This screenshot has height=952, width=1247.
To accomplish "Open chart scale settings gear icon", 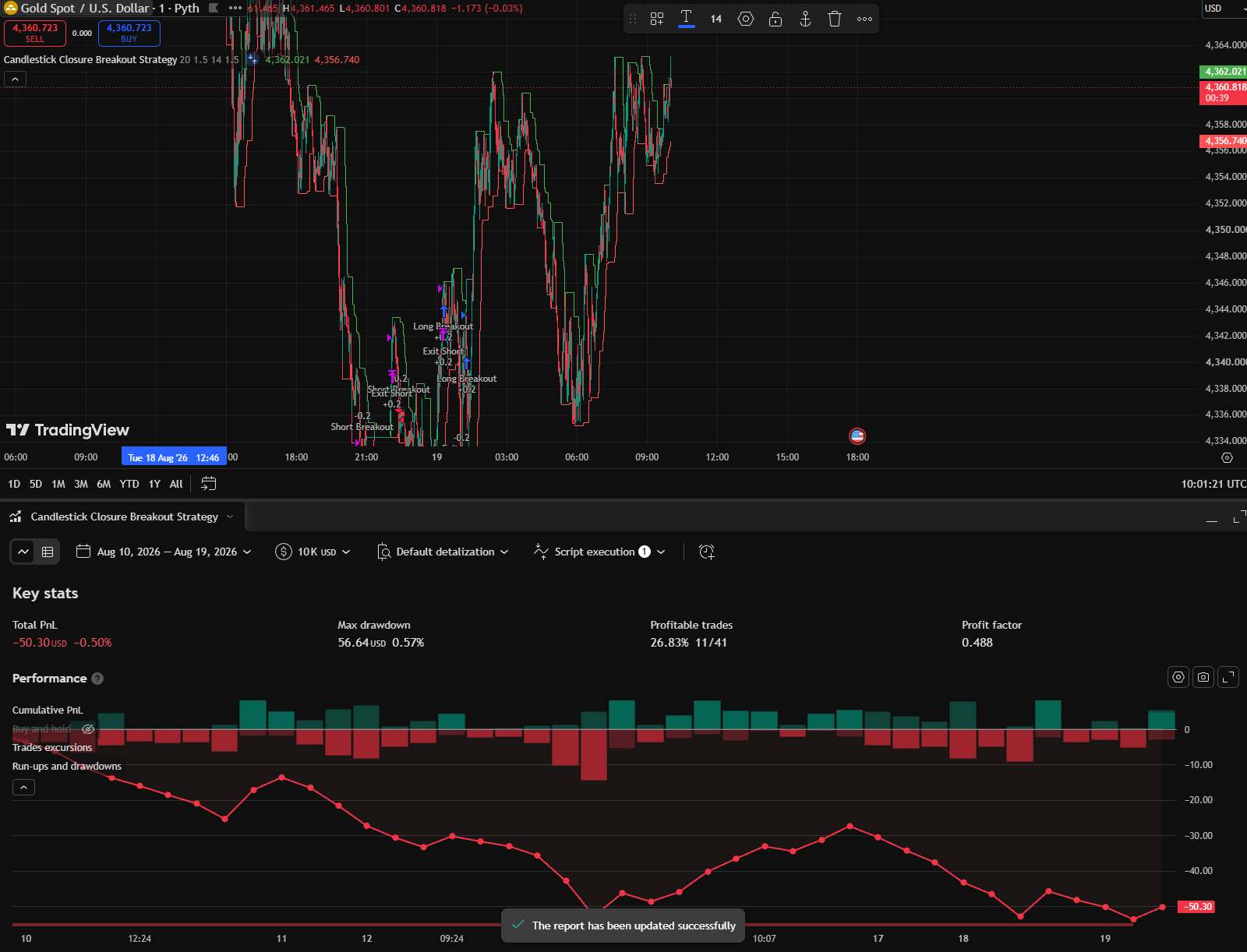I will coord(1227,457).
